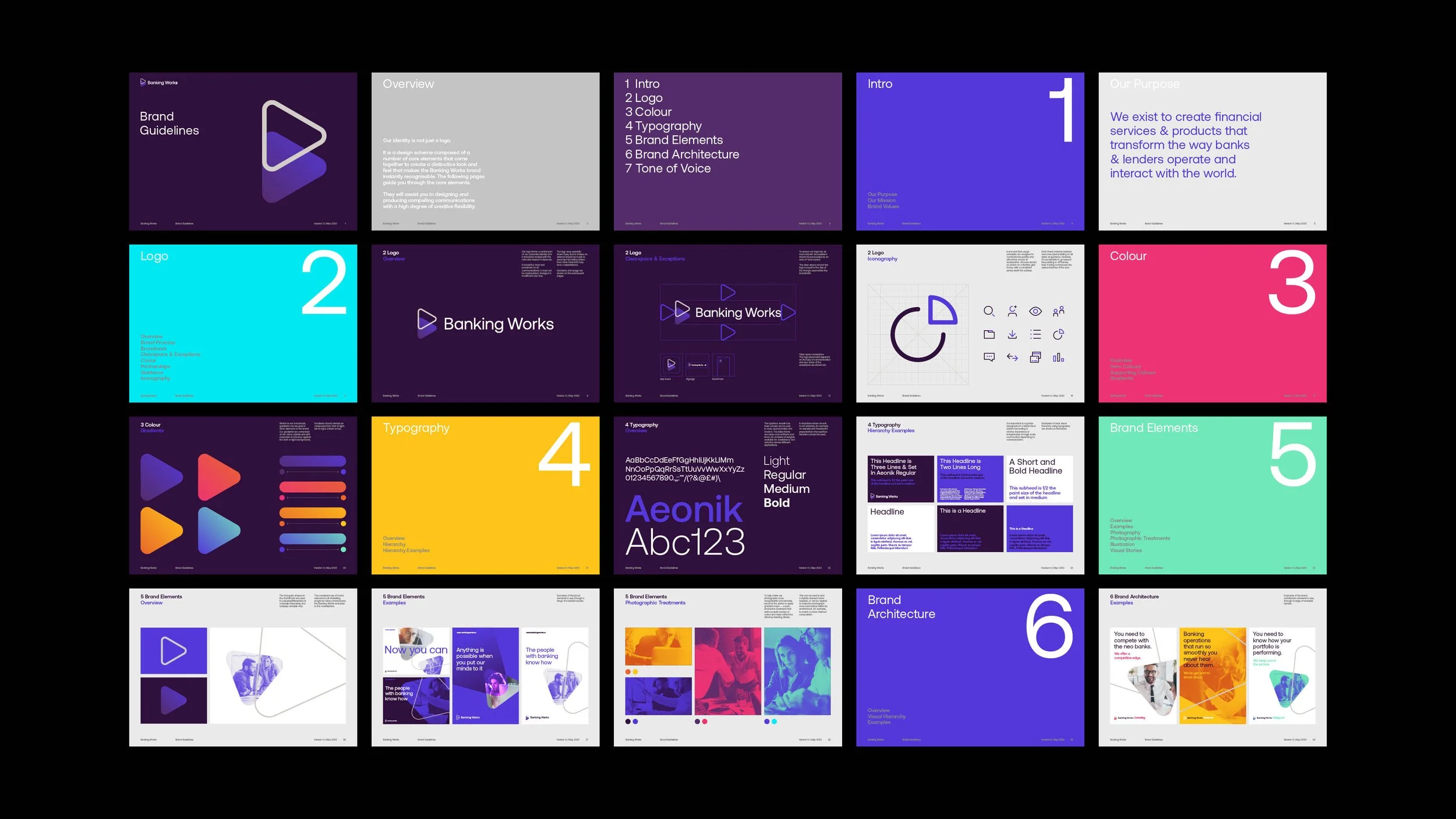This screenshot has height=819, width=1456.
Task: Open the pink Colour section slide numbered 3
Action: pos(1213,323)
